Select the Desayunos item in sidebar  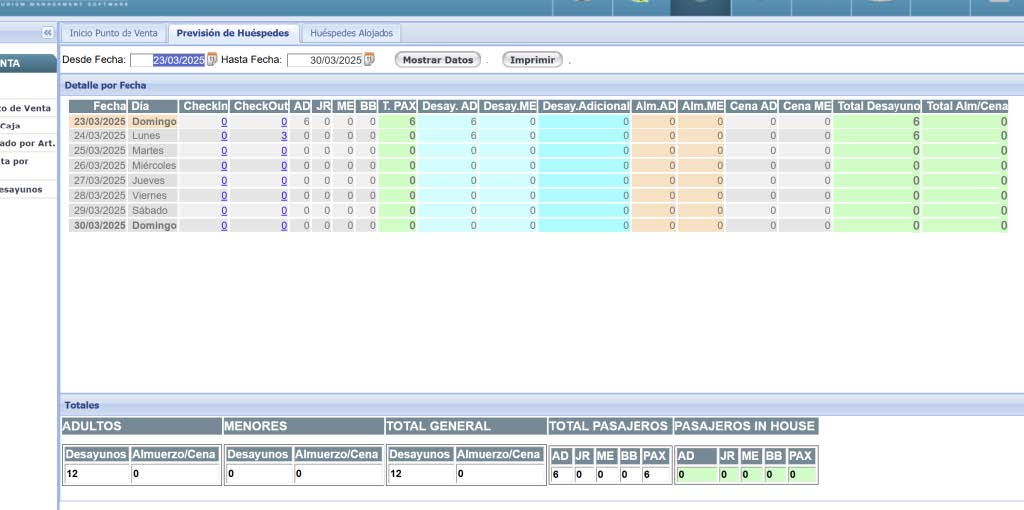tap(21, 190)
